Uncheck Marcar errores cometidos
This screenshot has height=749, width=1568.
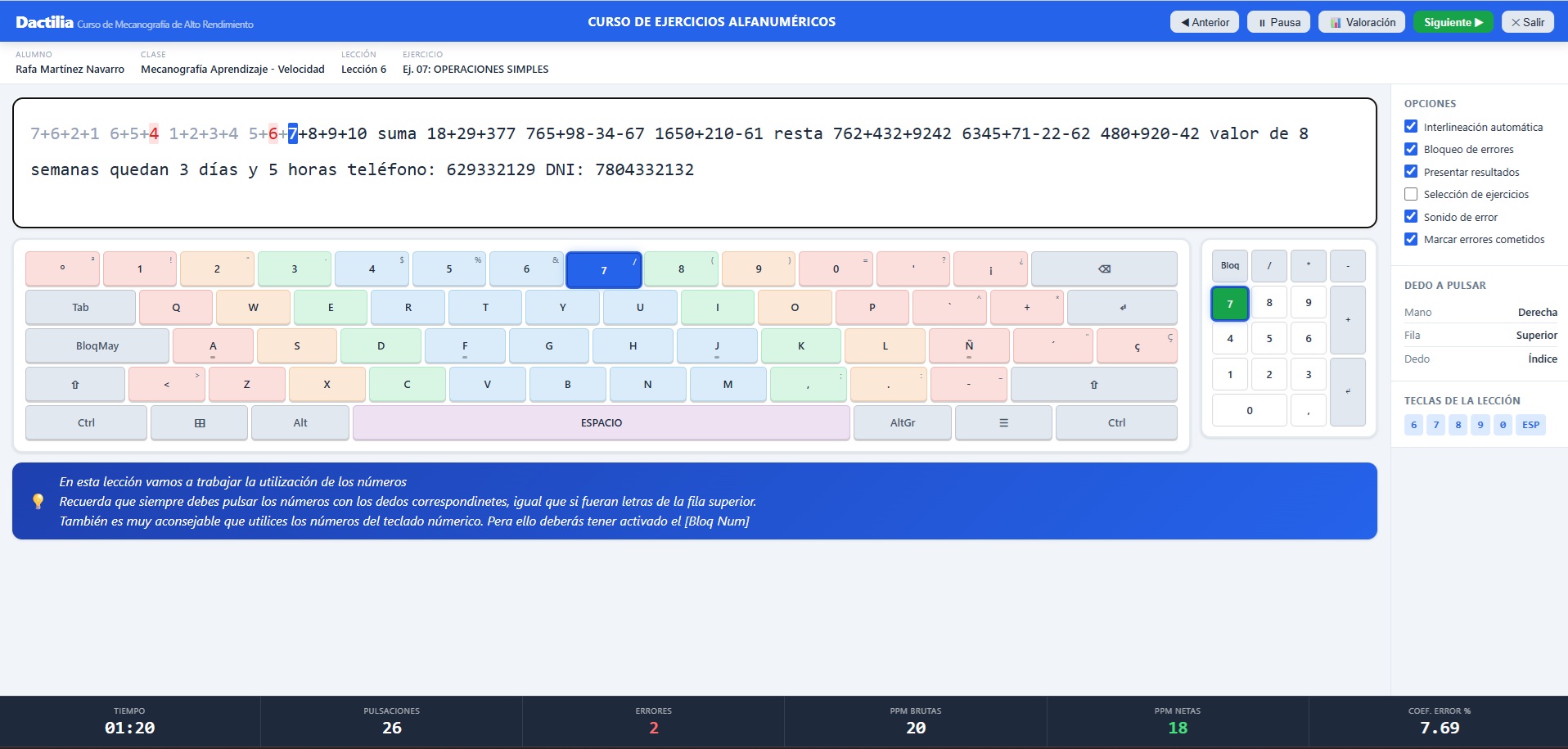tap(1411, 239)
